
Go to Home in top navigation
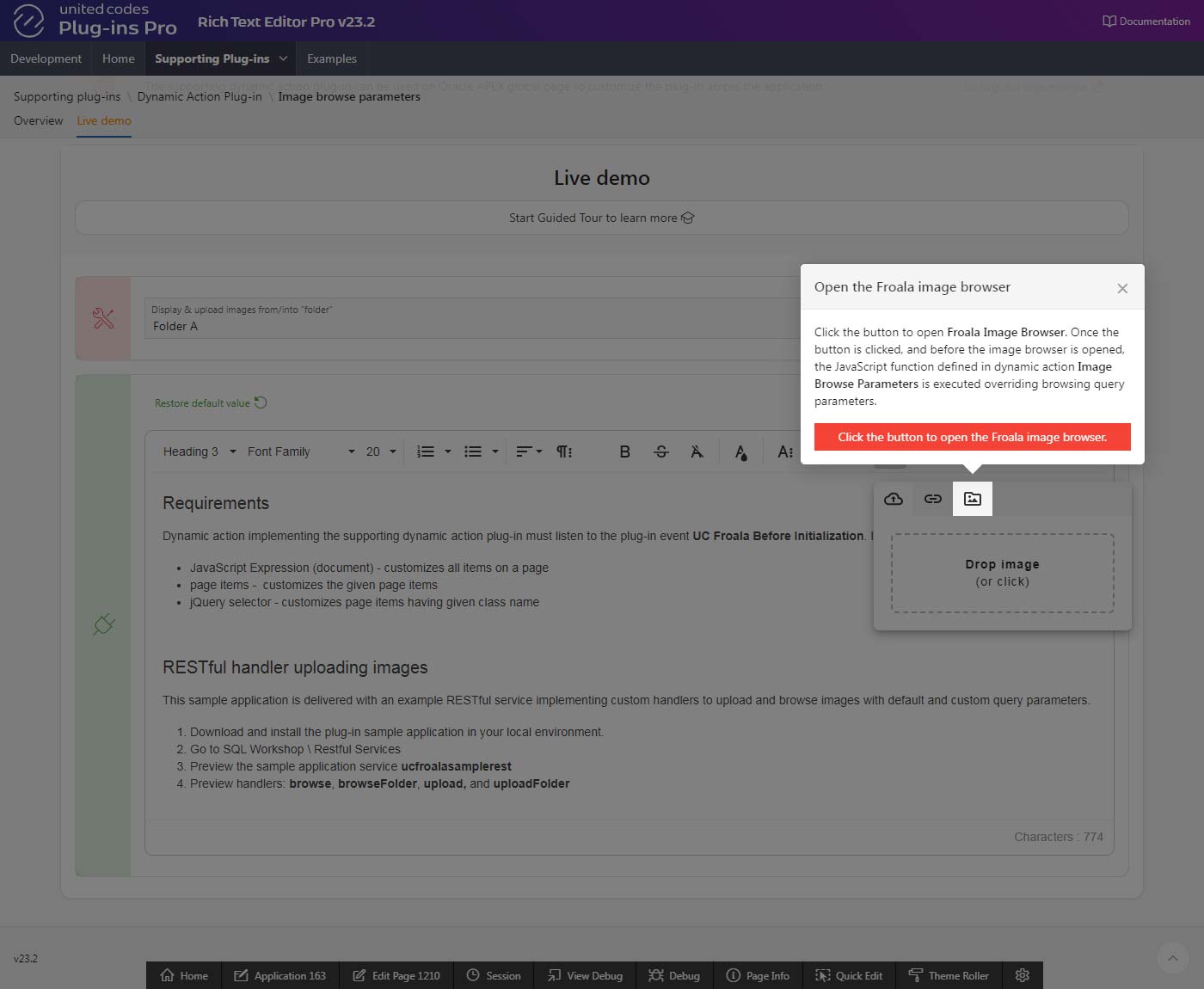pyautogui.click(x=119, y=58)
